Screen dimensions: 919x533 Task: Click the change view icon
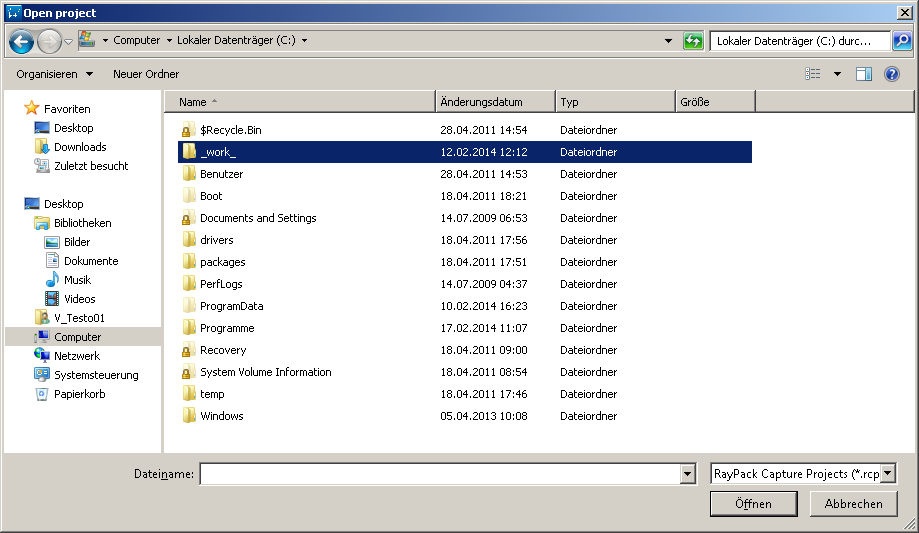814,74
